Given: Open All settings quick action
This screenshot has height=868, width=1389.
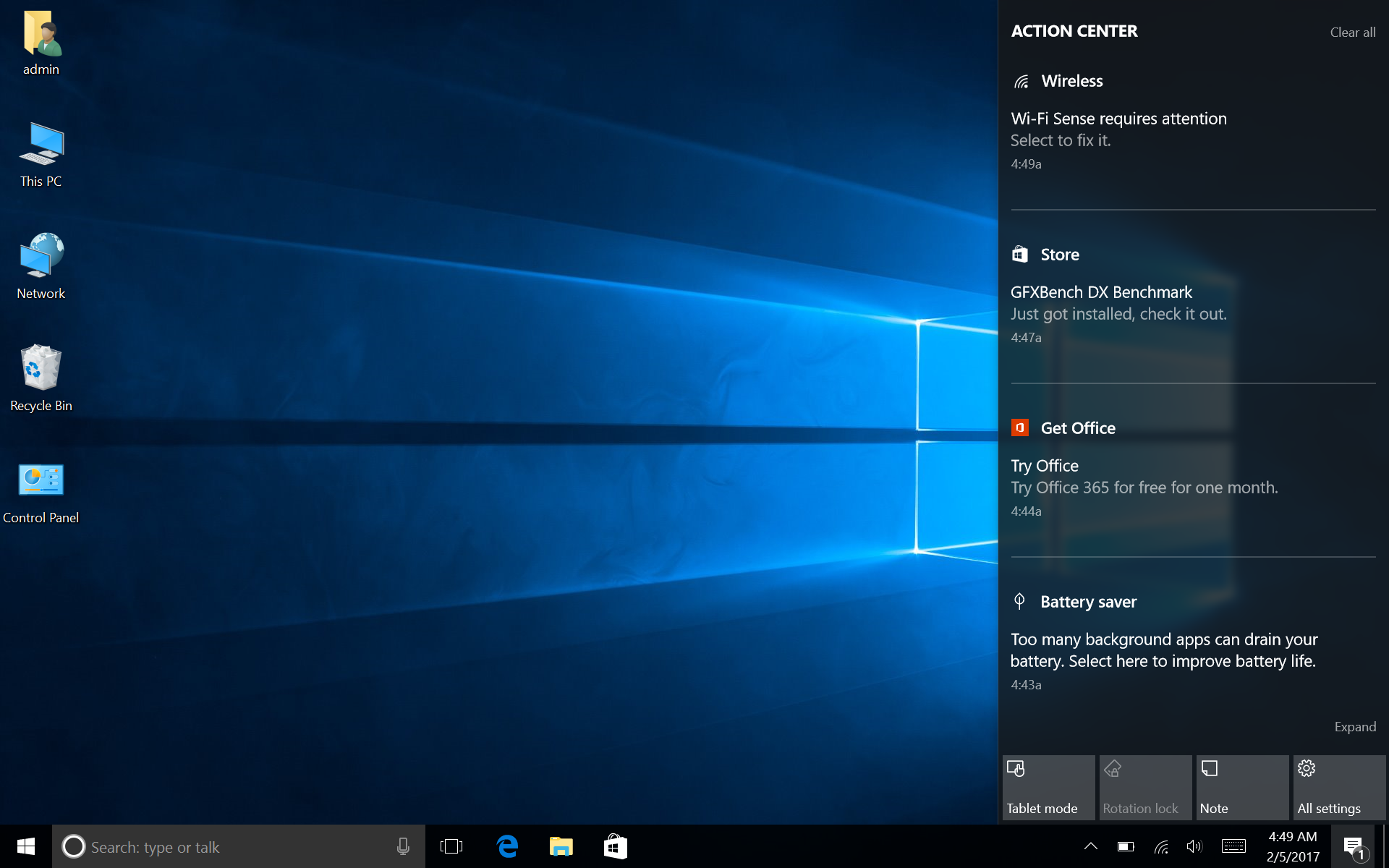Looking at the screenshot, I should point(1339,788).
